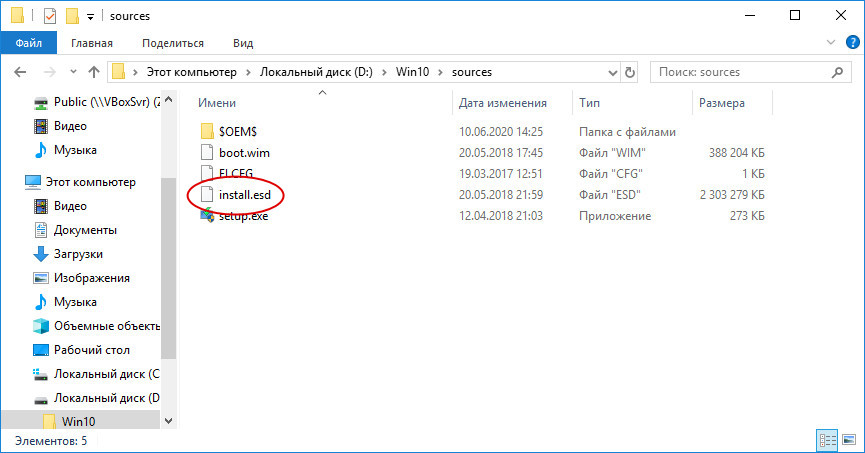Click the Приложение type cell
Screen dimensions: 865x453
(615, 216)
